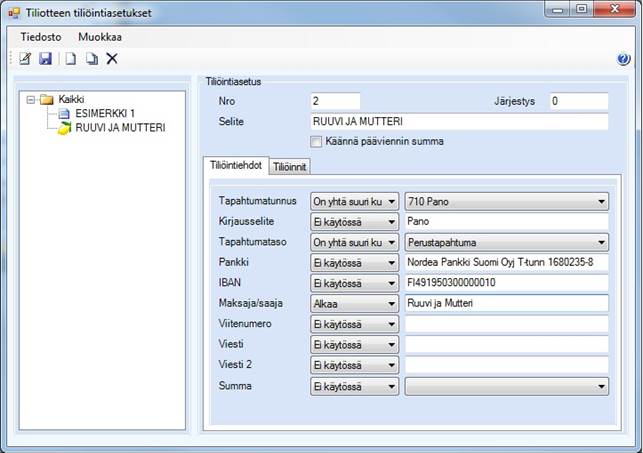This screenshot has width=643, height=453.
Task: Open the Tapahtumatunnus condition dropdown
Action: [391, 200]
